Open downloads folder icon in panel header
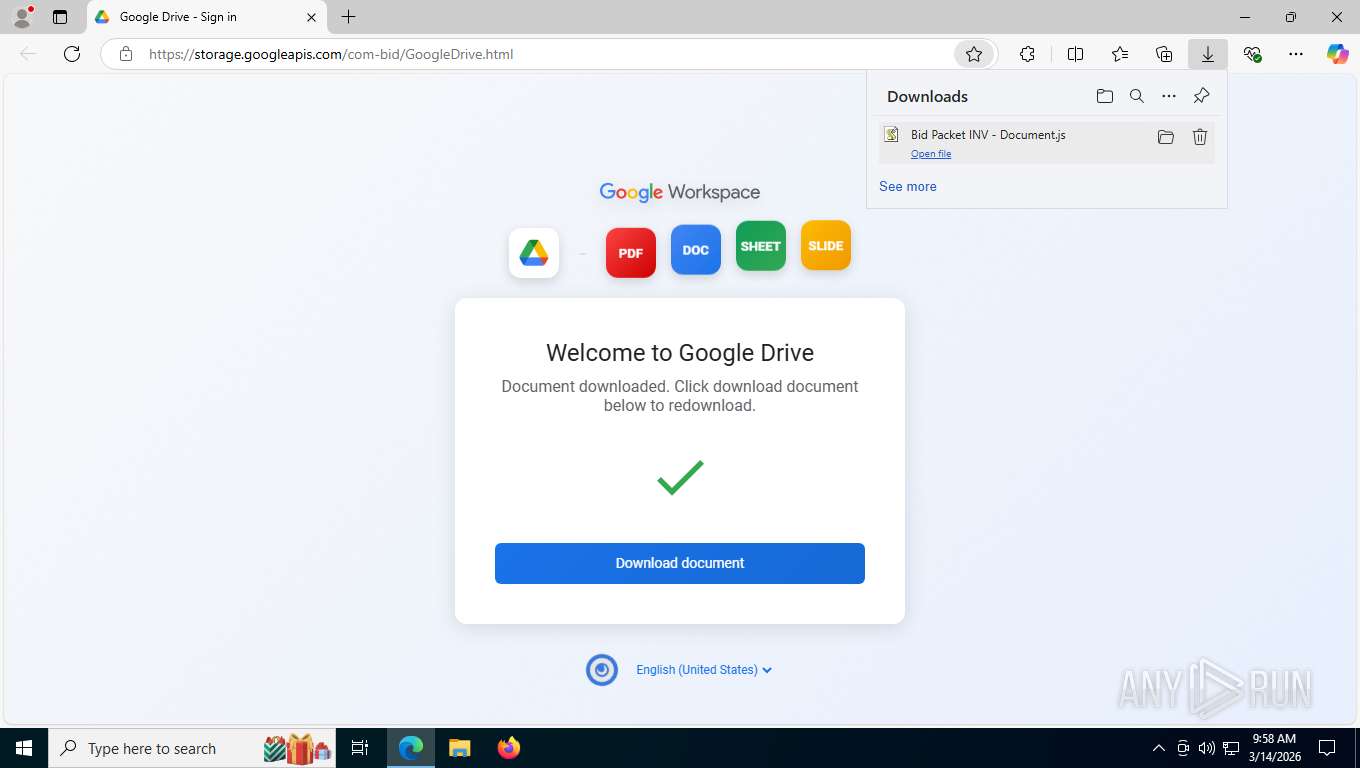Viewport: 1360px width, 768px height. (1104, 96)
